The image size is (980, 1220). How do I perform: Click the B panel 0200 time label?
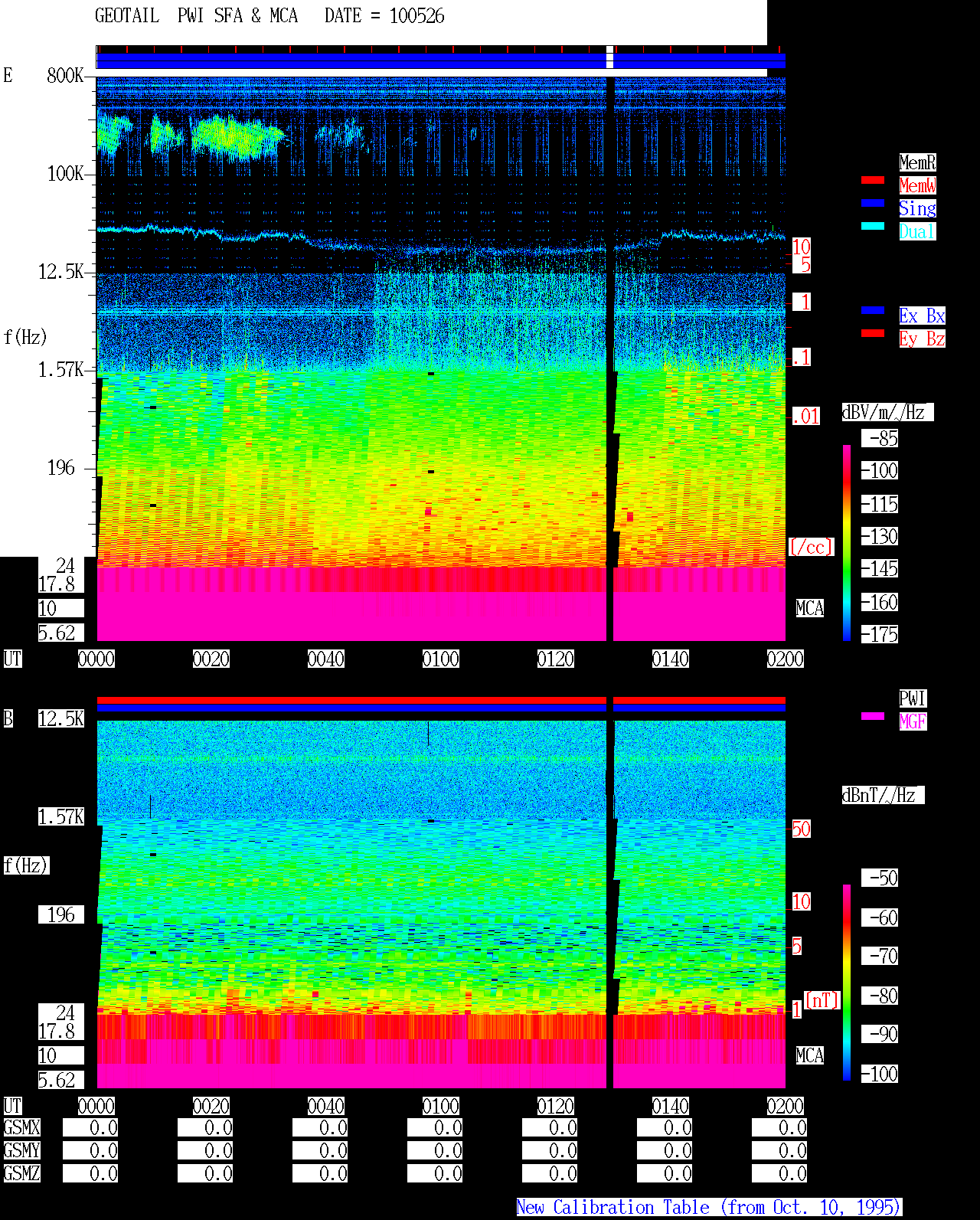tap(785, 1106)
